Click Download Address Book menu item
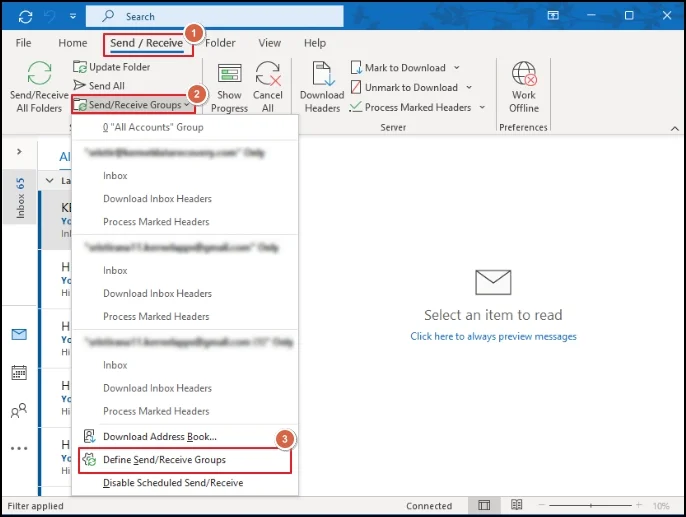The width and height of the screenshot is (686, 517). coord(185,437)
